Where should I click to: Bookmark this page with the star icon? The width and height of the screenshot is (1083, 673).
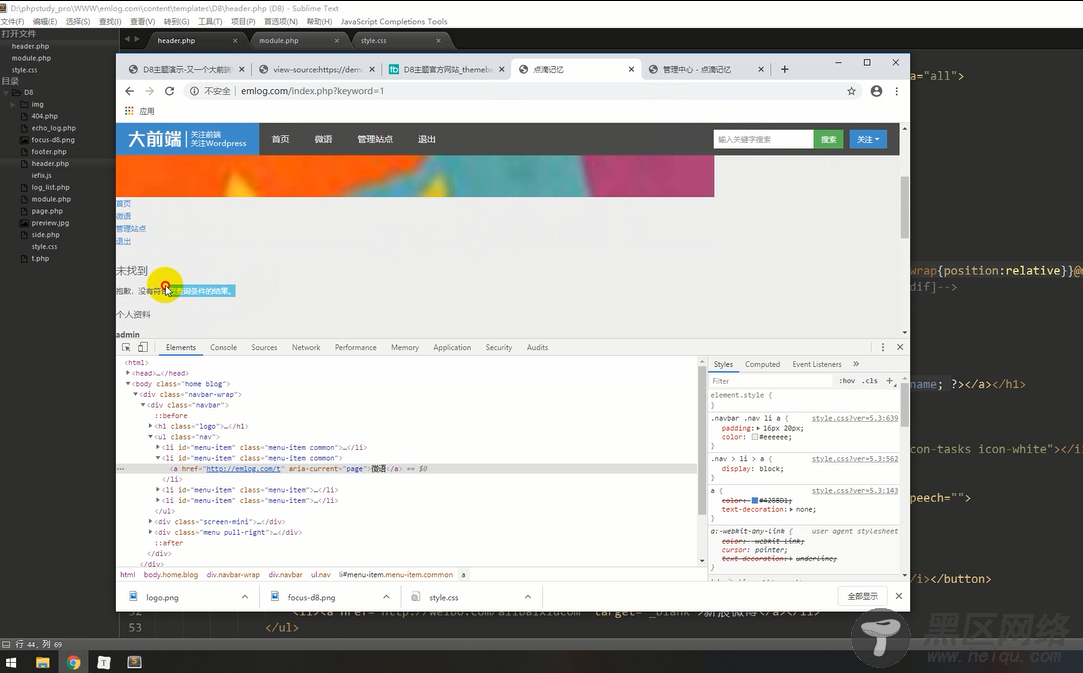(851, 91)
